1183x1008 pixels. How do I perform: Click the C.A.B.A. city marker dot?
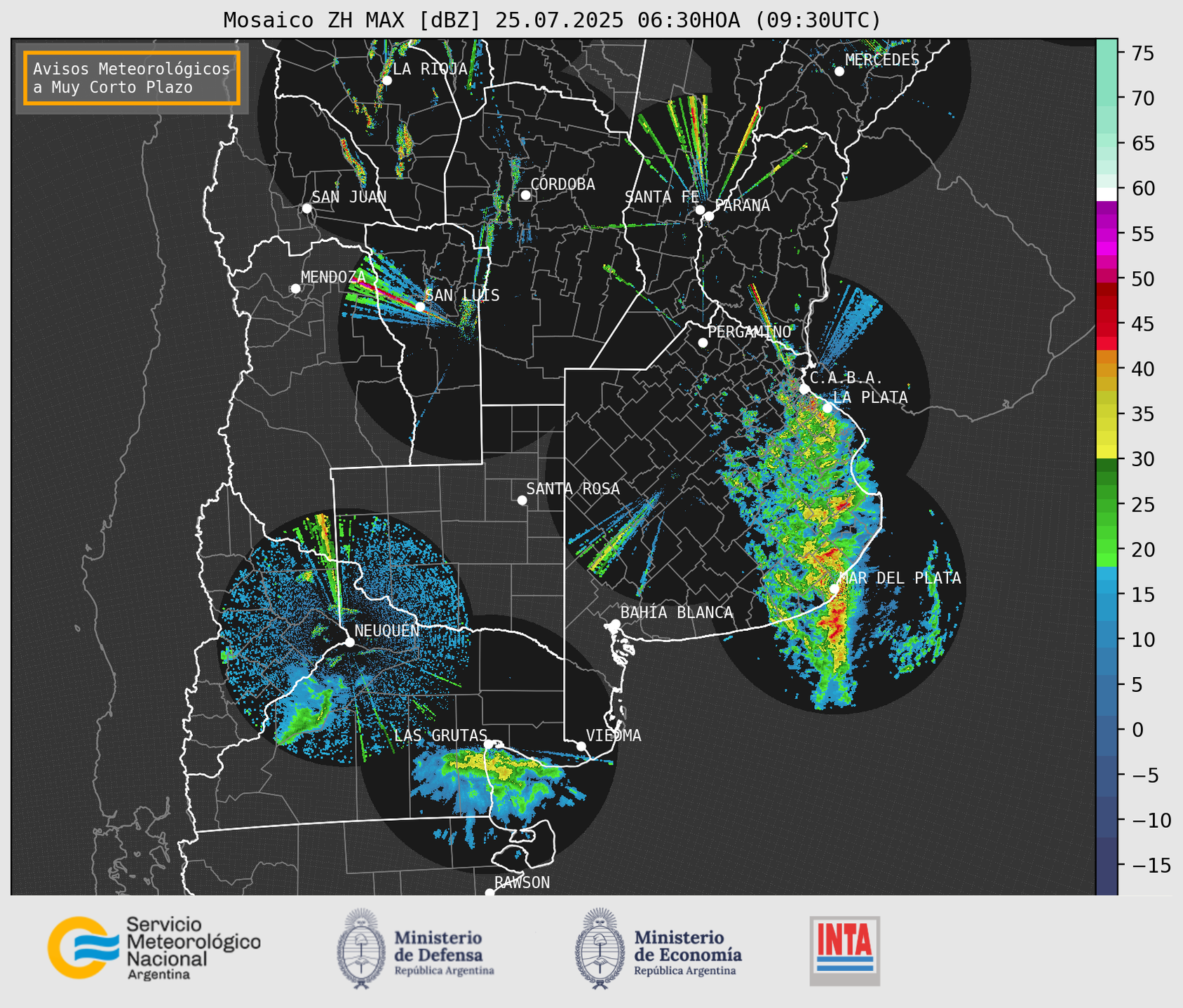point(804,388)
